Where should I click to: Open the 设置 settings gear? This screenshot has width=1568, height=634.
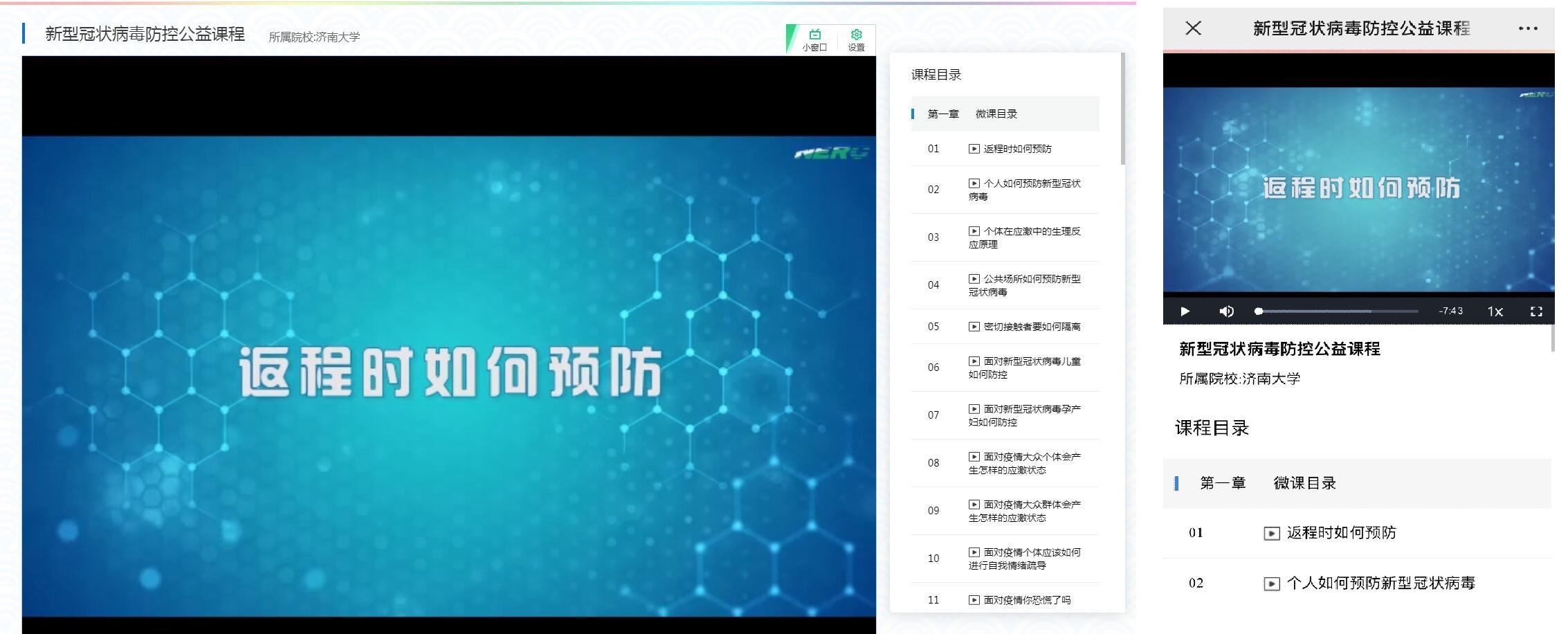point(857,39)
